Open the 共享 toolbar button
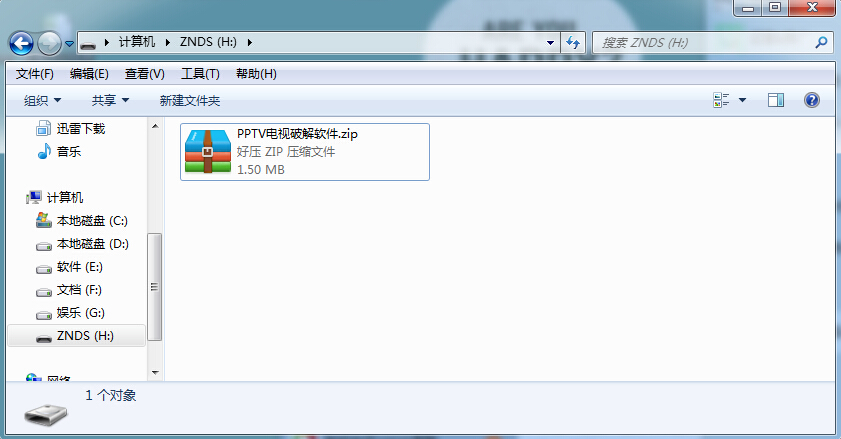Image resolution: width=841 pixels, height=439 pixels. point(110,100)
